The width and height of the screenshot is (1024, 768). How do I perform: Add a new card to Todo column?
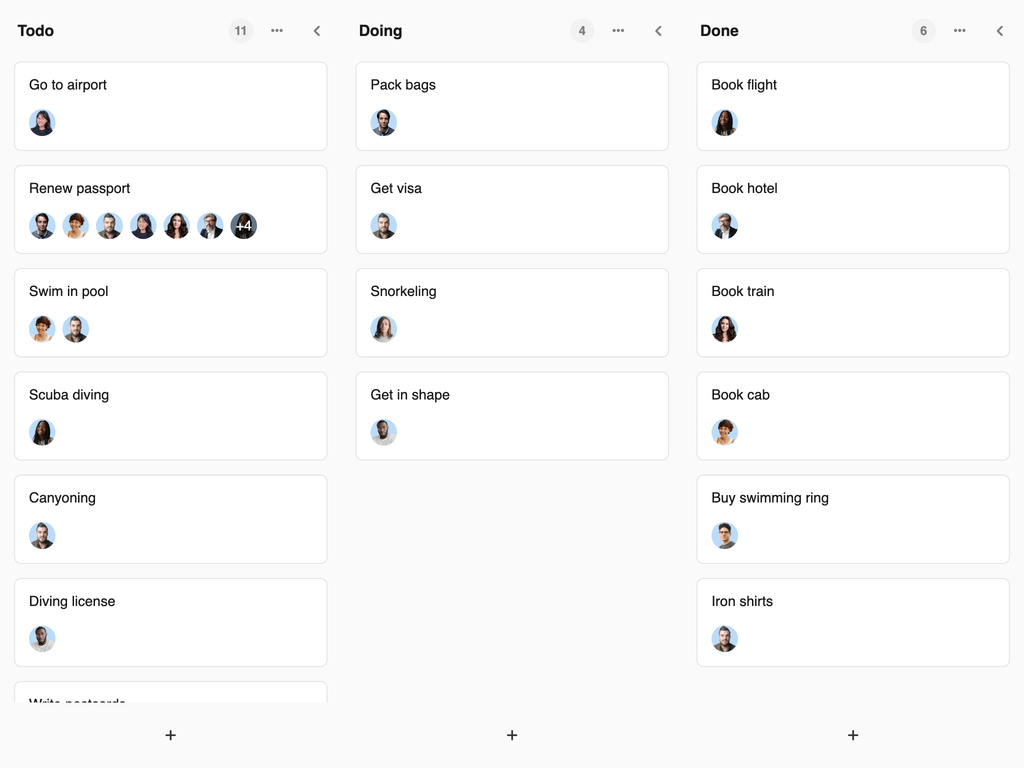click(170, 735)
